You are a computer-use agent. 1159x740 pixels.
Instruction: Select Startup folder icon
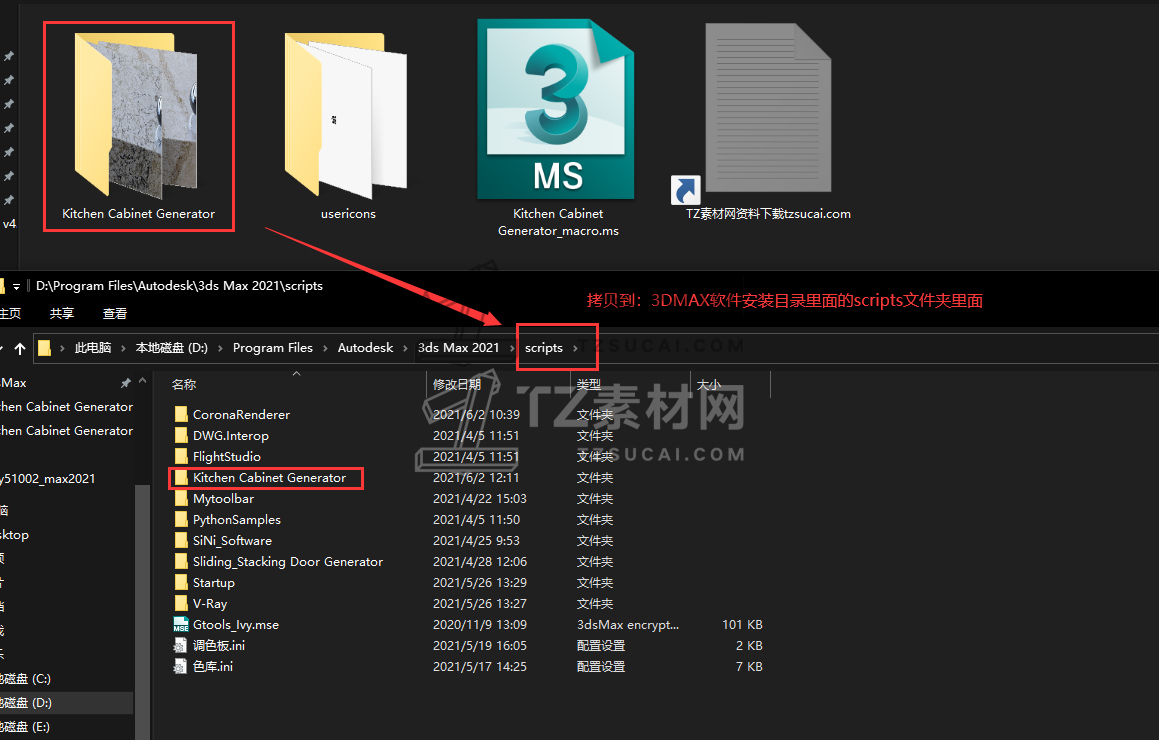(181, 583)
